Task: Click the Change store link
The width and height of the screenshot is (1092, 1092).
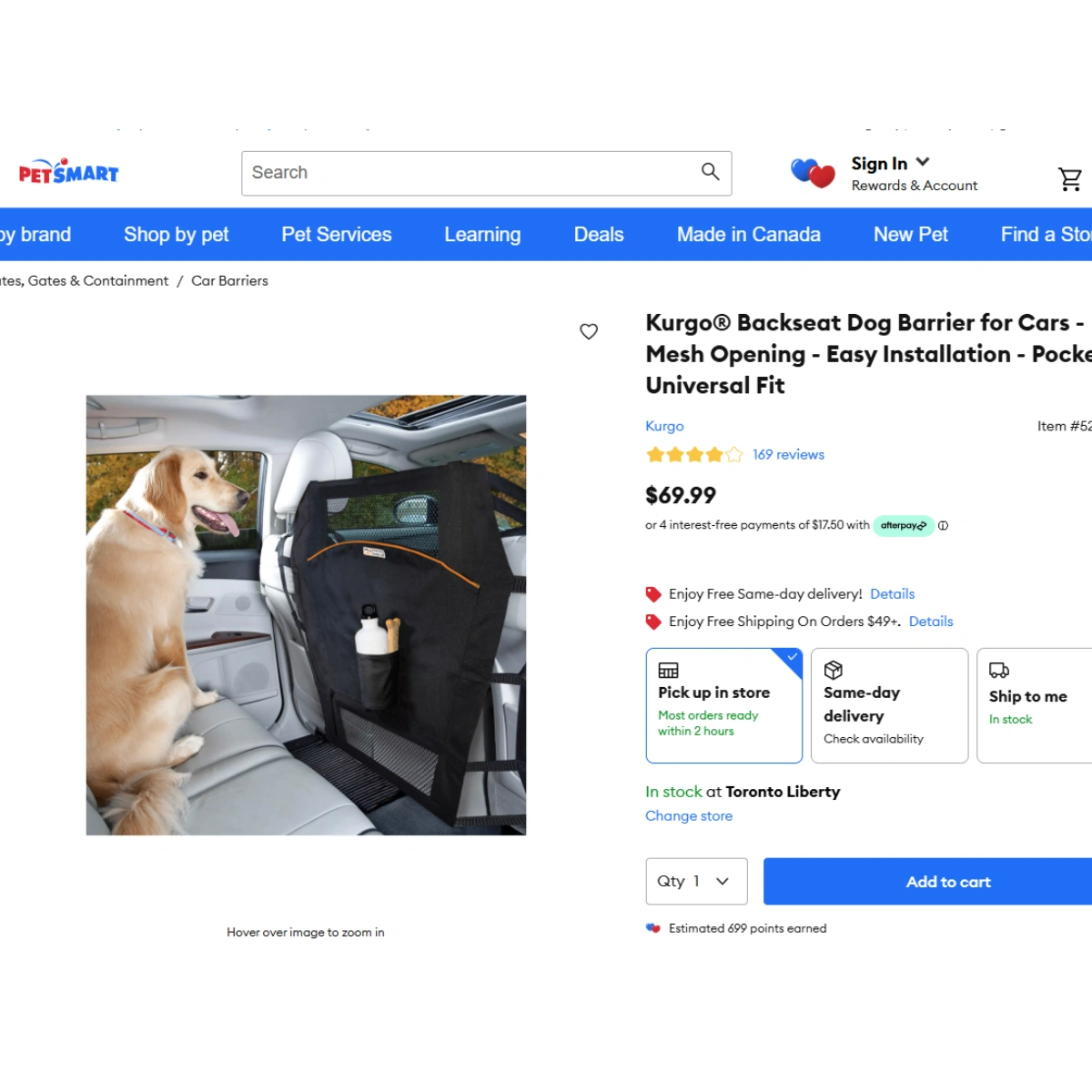Action: click(x=689, y=816)
